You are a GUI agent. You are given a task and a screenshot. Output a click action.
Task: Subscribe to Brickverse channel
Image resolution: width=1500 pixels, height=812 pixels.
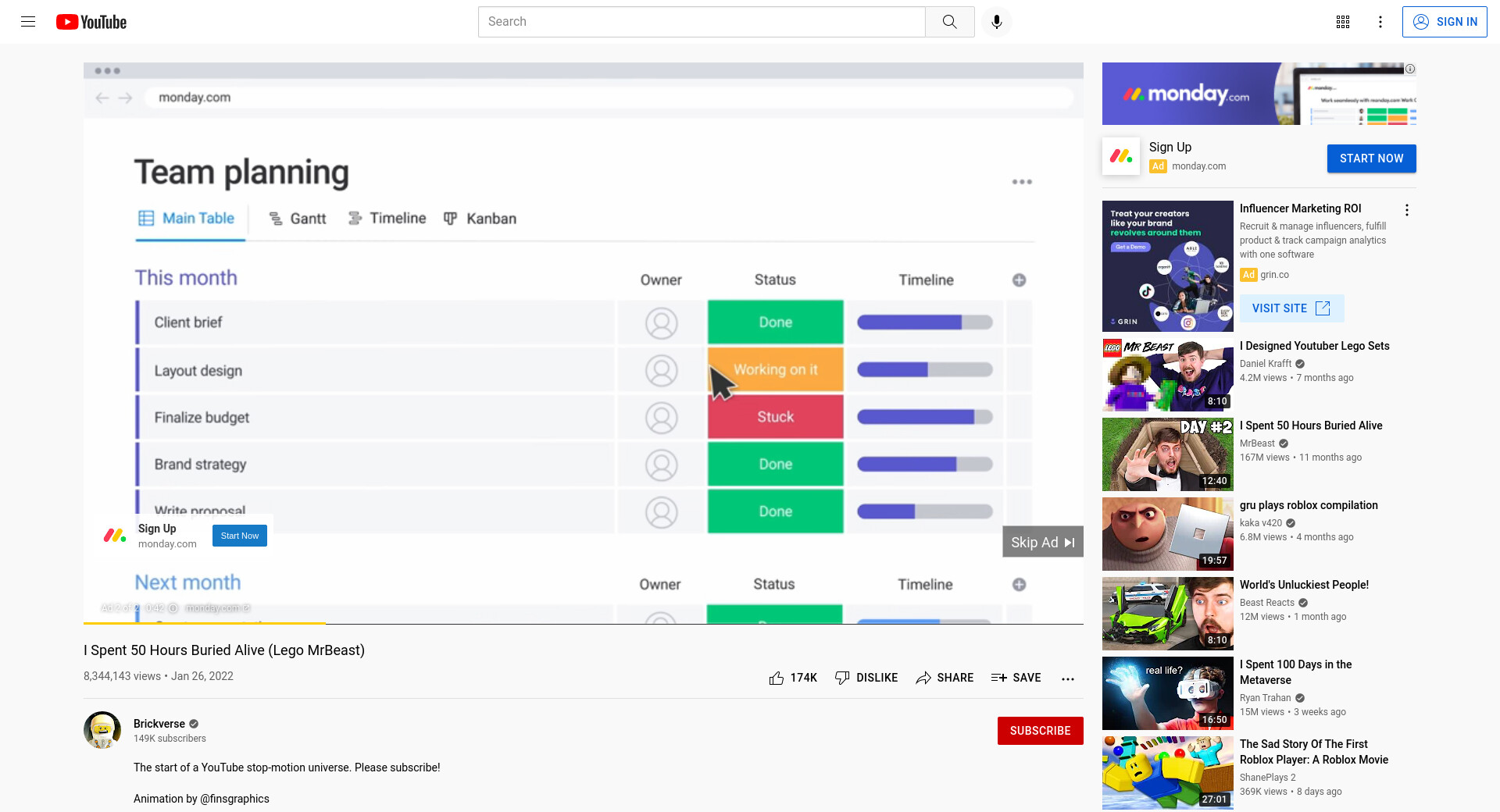(x=1040, y=731)
